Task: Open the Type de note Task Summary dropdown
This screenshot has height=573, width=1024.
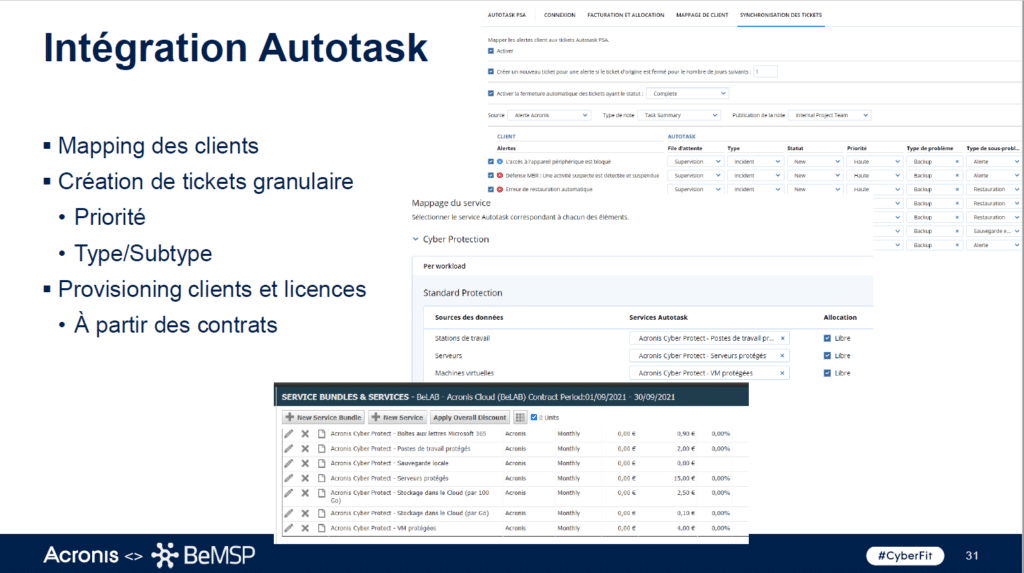Action: click(679, 115)
